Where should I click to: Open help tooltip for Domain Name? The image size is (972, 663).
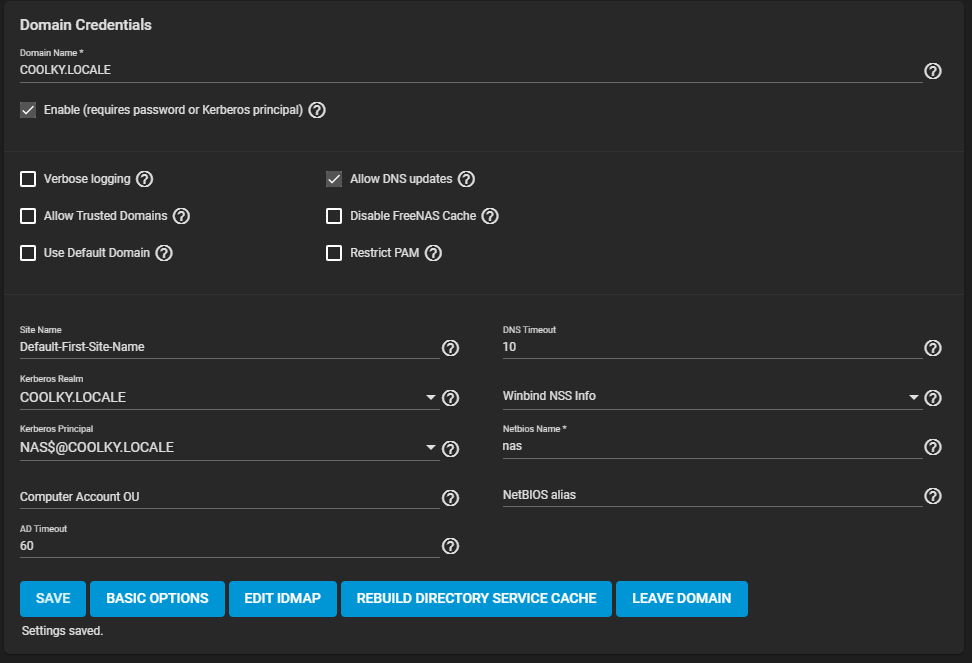[932, 71]
